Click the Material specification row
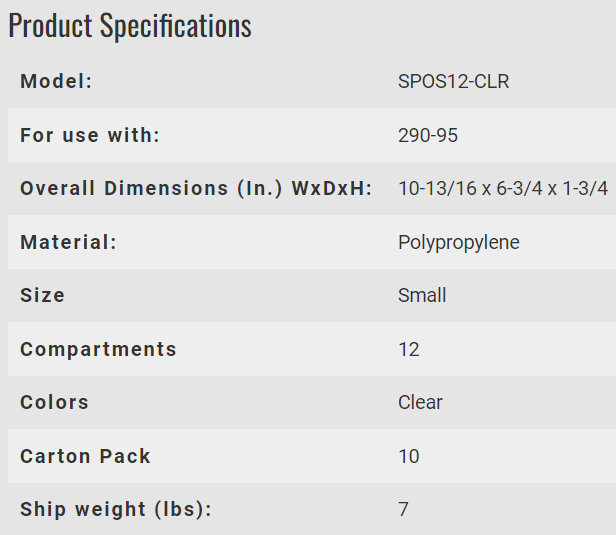 312,242
